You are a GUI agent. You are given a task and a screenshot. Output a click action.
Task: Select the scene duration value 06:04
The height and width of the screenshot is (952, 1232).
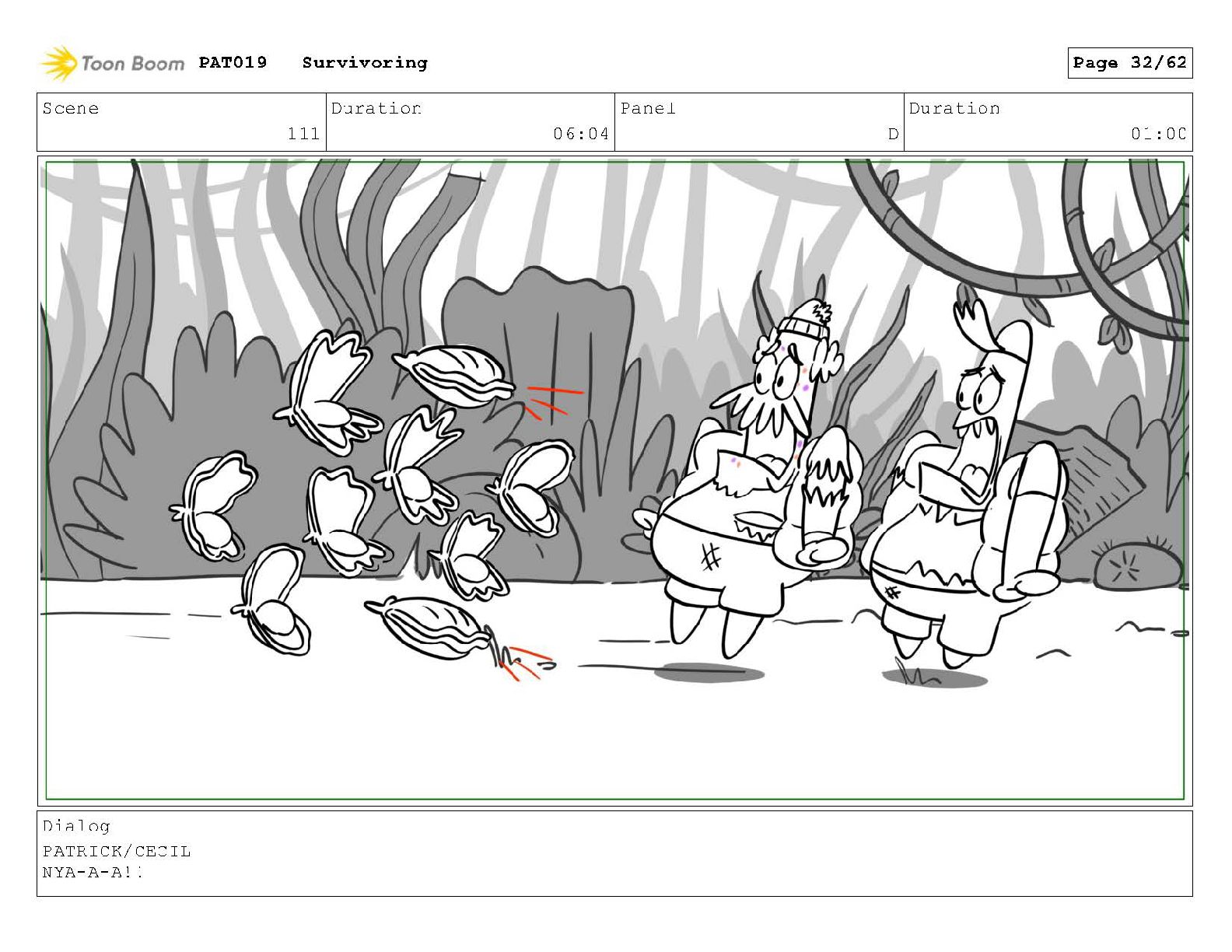point(581,134)
